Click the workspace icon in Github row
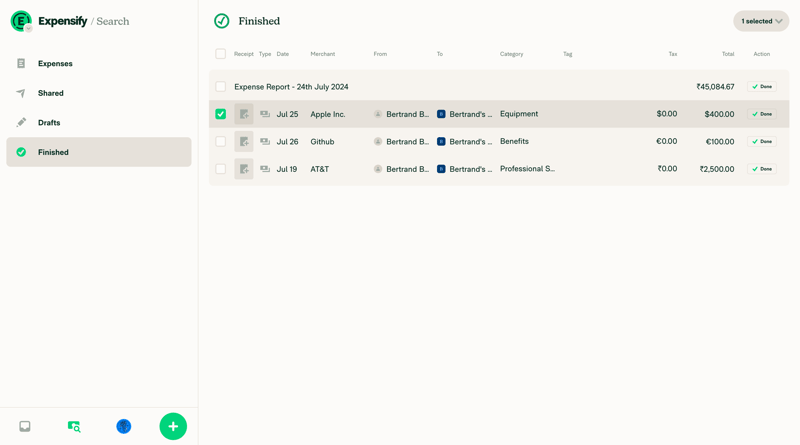This screenshot has width=800, height=445. point(441,141)
